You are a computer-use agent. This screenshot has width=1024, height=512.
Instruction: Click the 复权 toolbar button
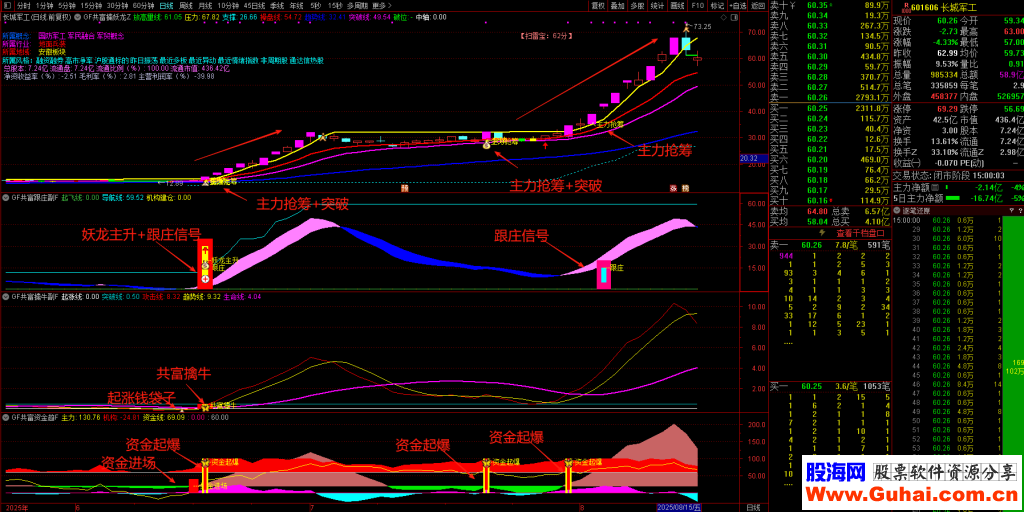tap(598, 5)
